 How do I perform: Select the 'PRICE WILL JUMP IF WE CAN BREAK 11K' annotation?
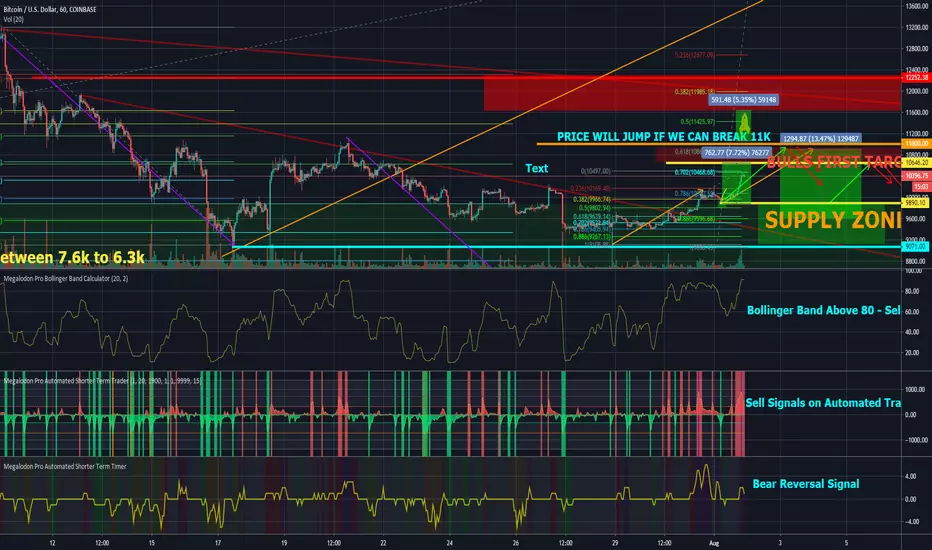(663, 137)
